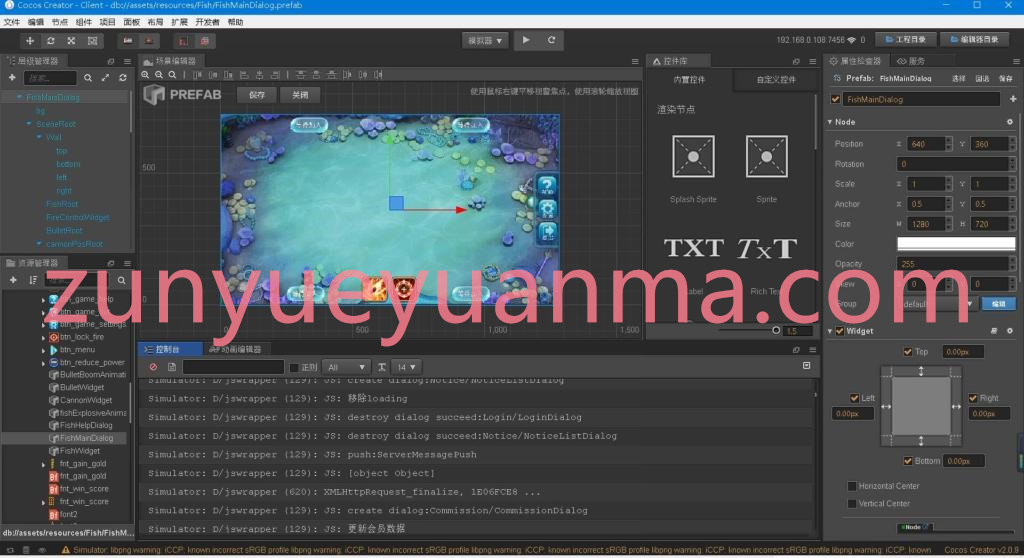Click hierarchy search magnifier icon
1024x558 pixels.
pyautogui.click(x=88, y=78)
